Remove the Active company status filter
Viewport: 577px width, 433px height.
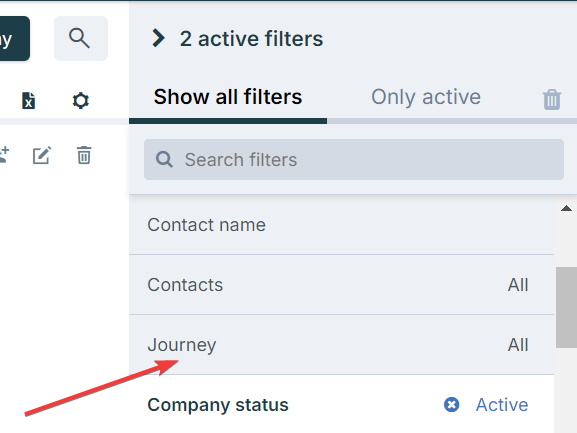click(452, 405)
